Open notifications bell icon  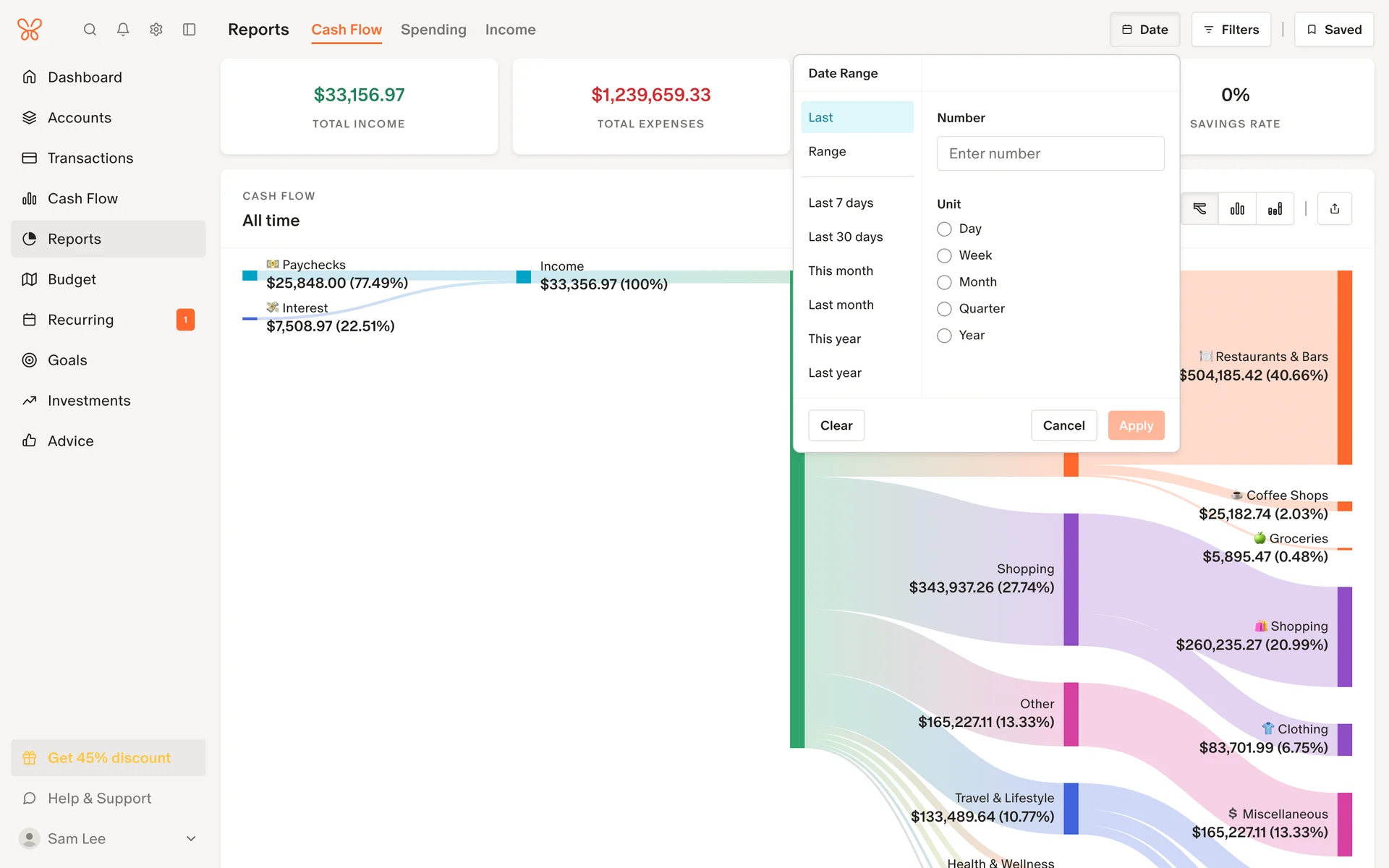pos(123,30)
